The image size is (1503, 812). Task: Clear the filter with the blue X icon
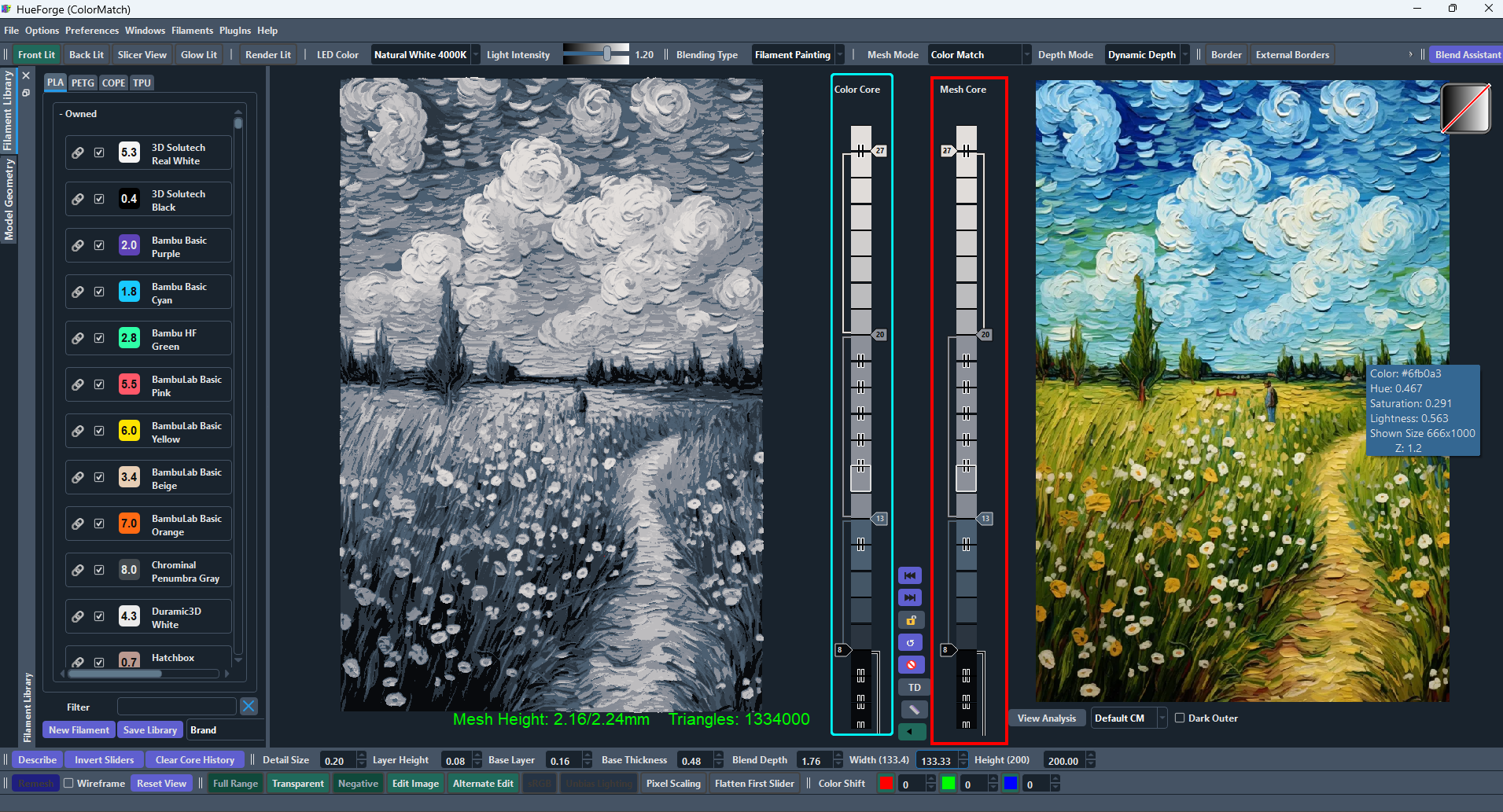[249, 707]
